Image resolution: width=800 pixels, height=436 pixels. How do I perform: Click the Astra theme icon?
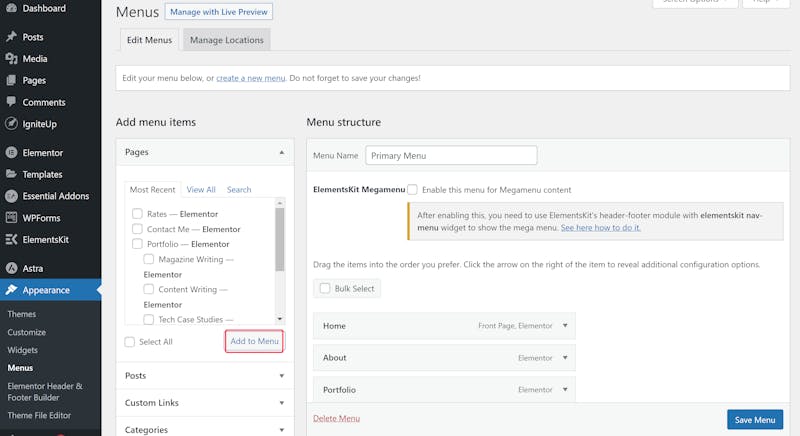pos(11,268)
